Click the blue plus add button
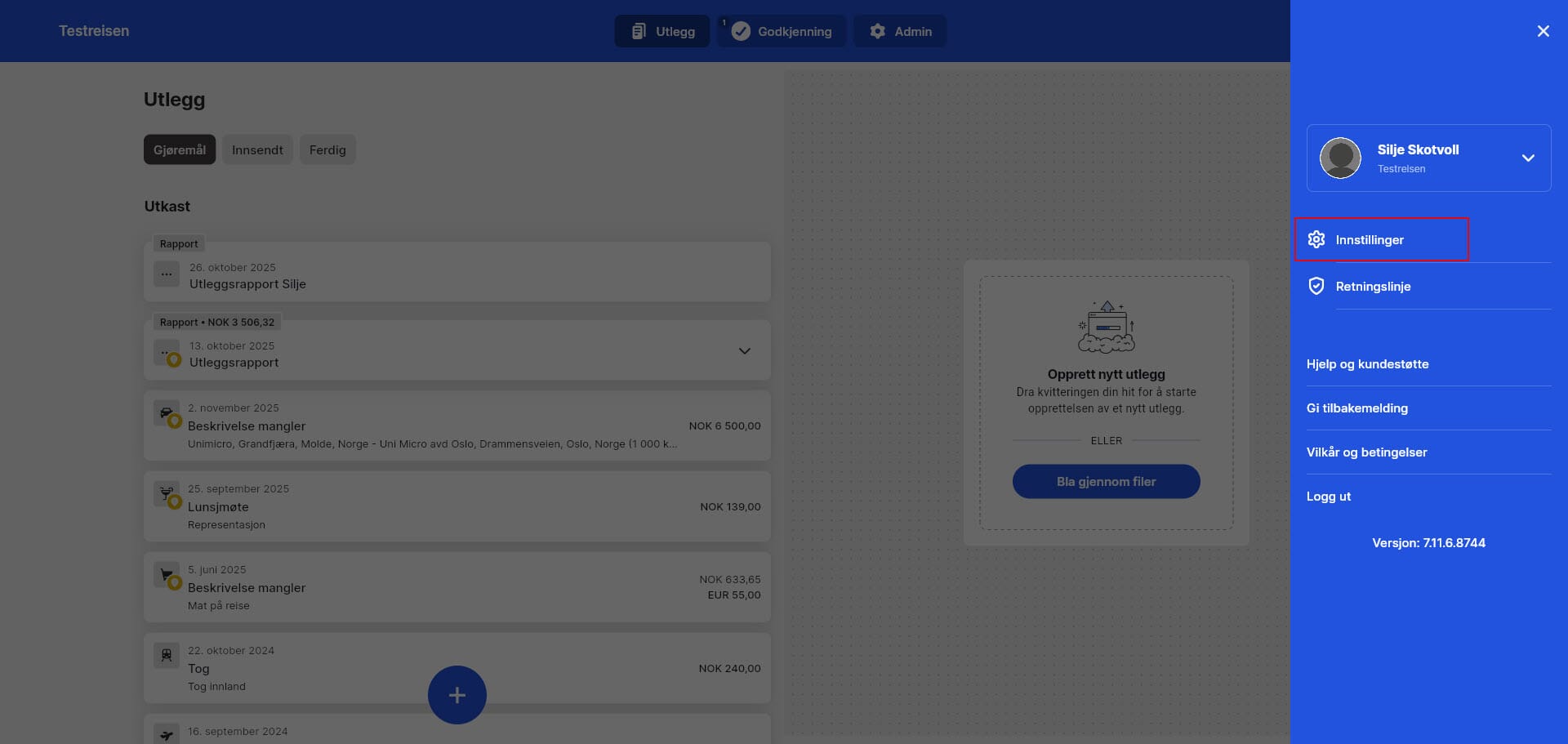The height and width of the screenshot is (744, 1568). point(457,695)
